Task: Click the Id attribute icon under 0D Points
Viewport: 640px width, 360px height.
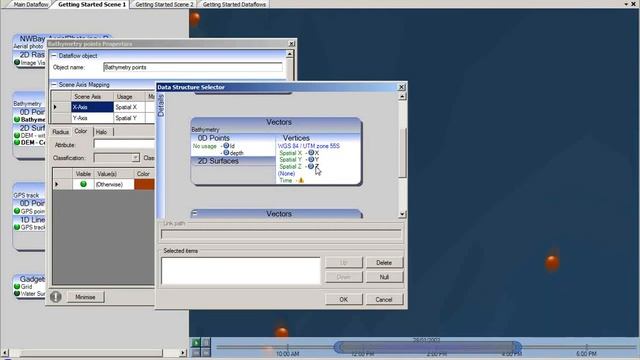Action: point(226,146)
